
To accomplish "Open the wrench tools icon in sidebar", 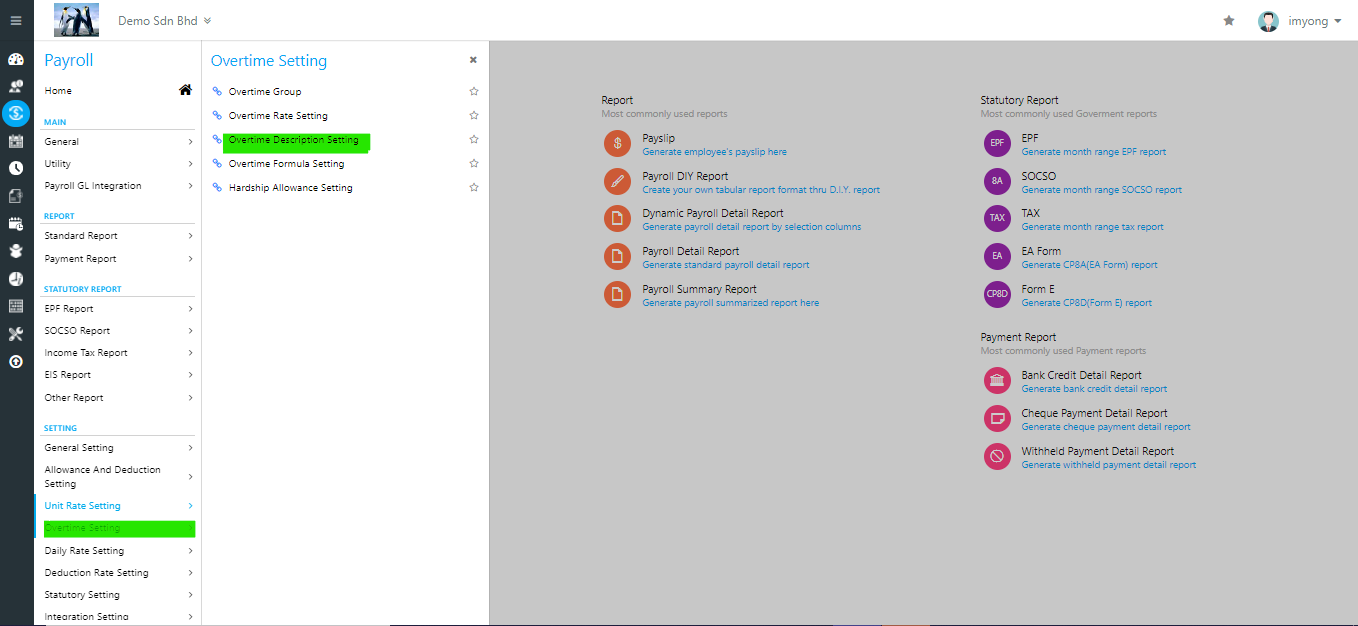I will 16,334.
